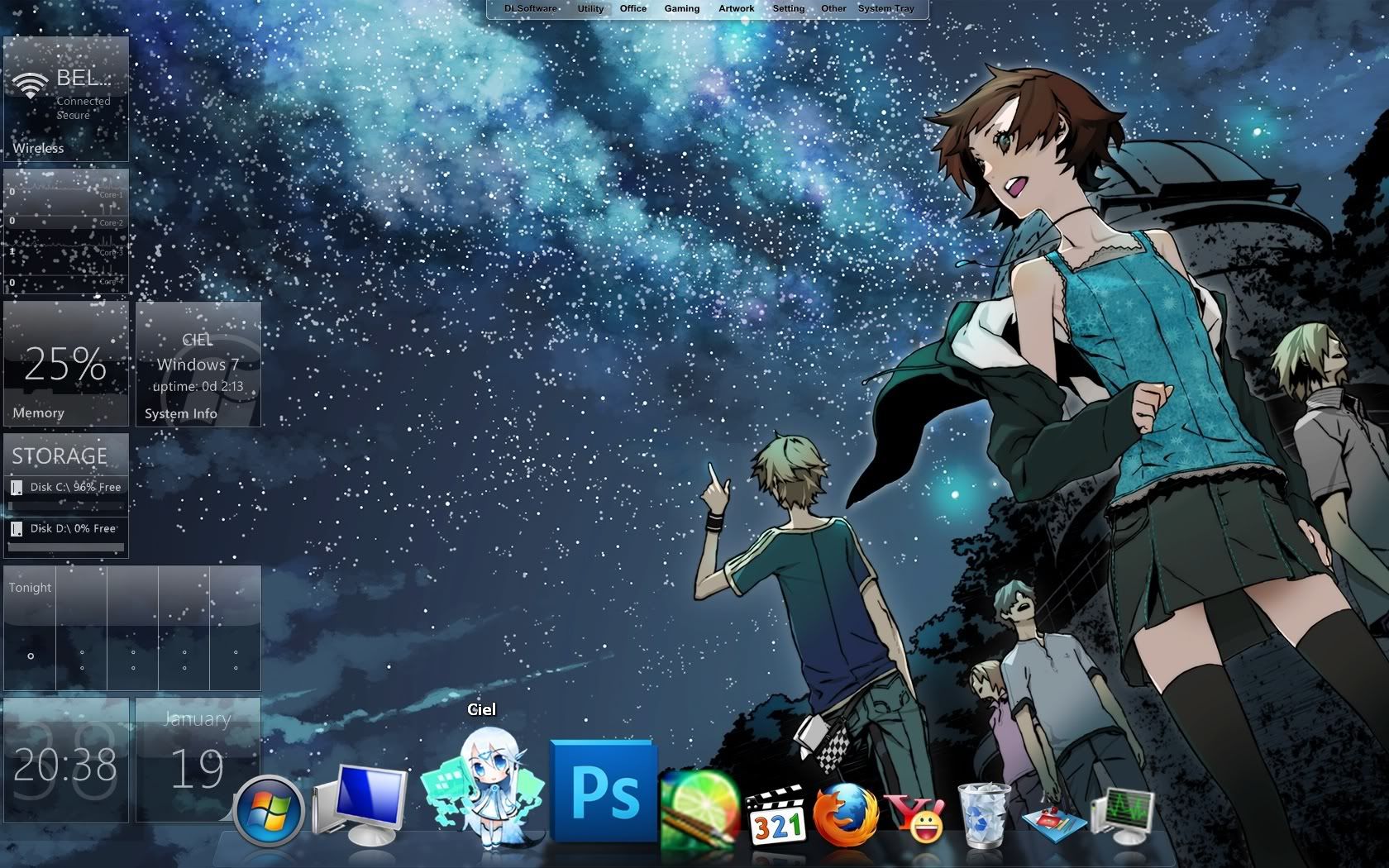Click the uptime: 0d 2:13 text

pos(198,386)
